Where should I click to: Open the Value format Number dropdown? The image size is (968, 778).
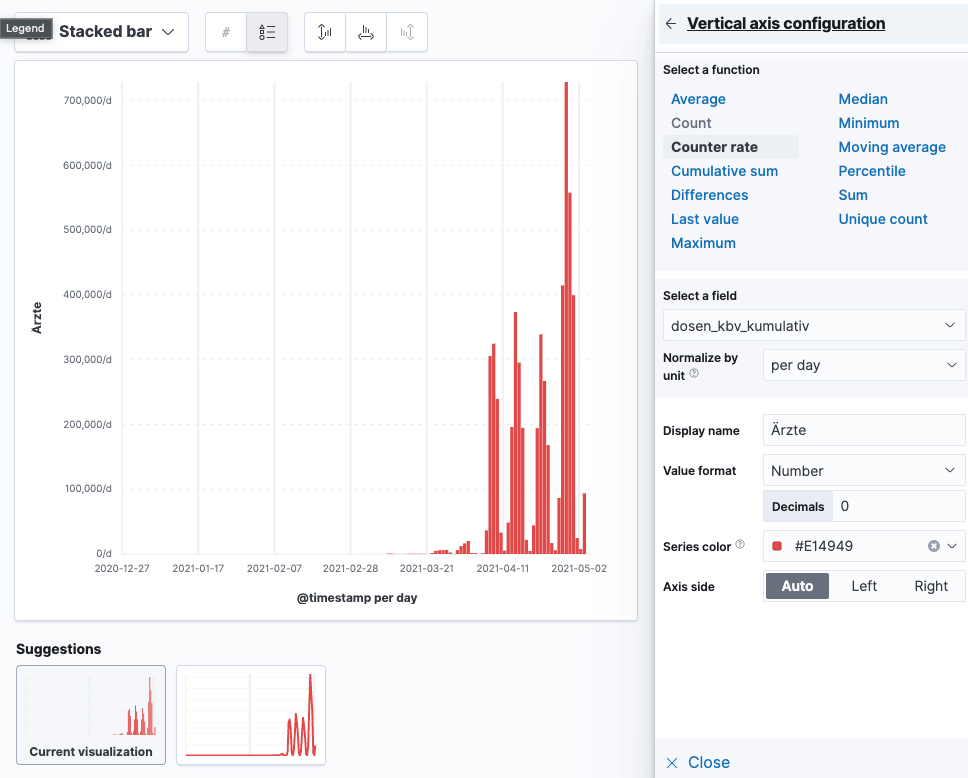[x=863, y=471]
